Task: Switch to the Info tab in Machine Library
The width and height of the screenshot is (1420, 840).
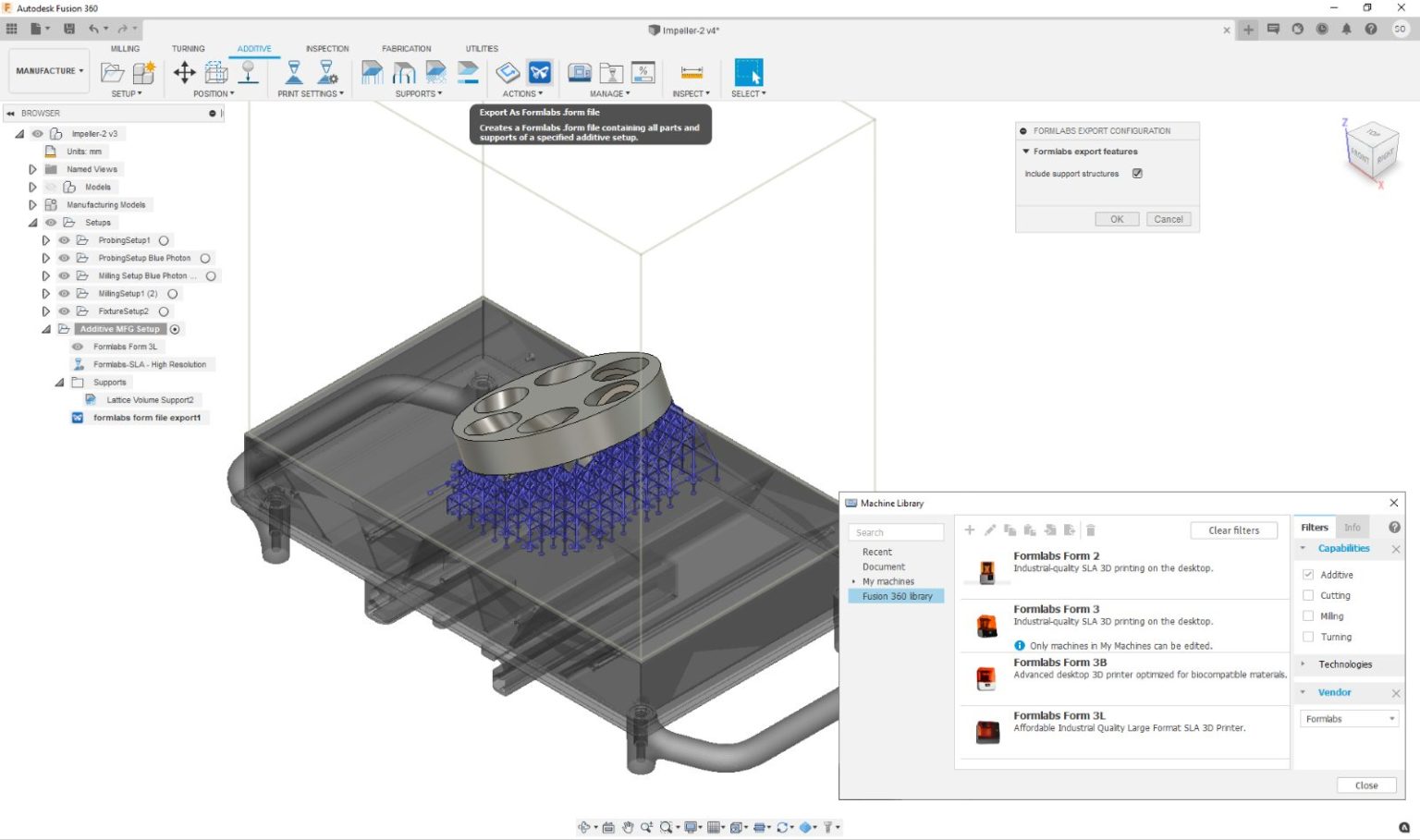Action: [1352, 527]
